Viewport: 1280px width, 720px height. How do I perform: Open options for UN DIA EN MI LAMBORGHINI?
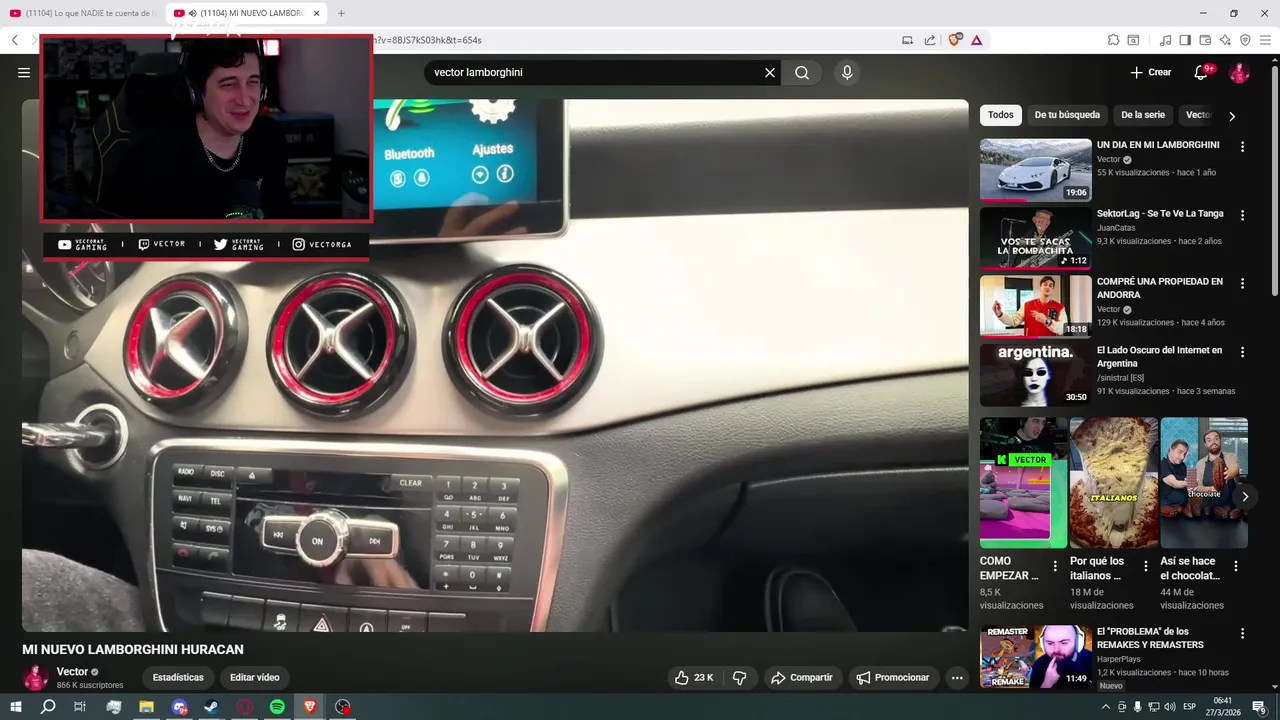(x=1242, y=146)
